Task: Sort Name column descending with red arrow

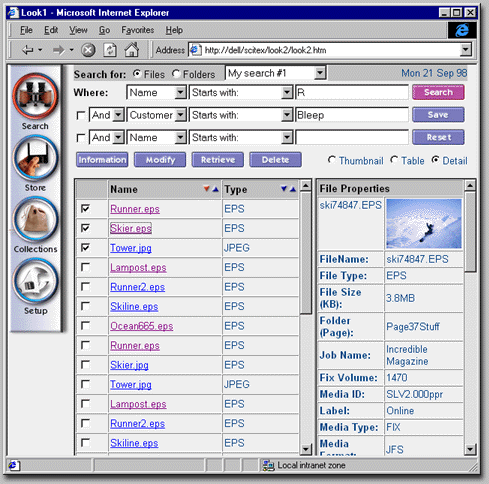Action: click(x=207, y=189)
